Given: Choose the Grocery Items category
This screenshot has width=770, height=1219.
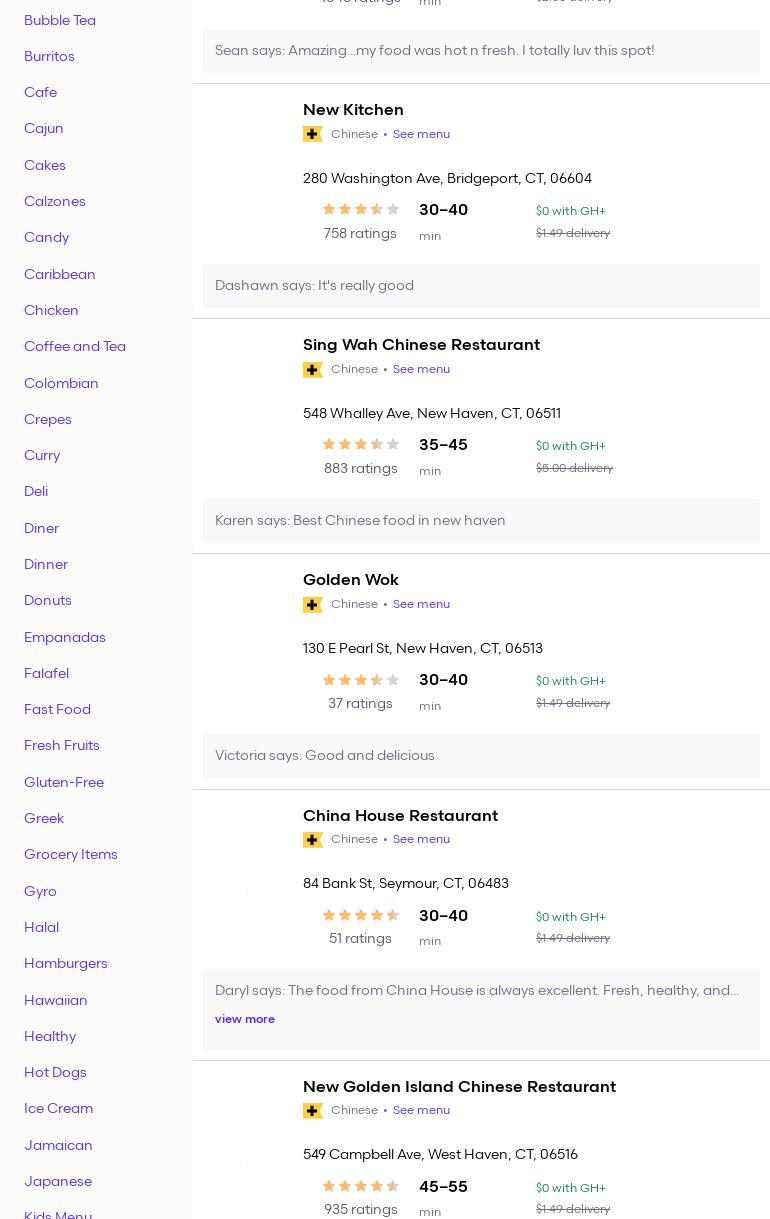Looking at the screenshot, I should (x=71, y=855).
